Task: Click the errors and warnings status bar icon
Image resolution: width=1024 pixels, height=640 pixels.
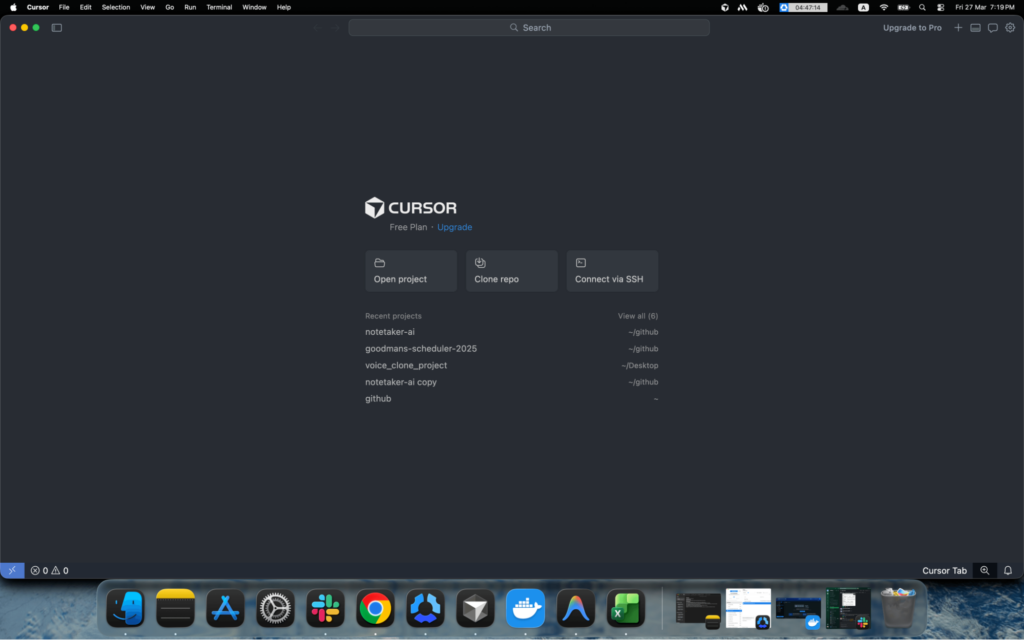Action: (x=48, y=570)
